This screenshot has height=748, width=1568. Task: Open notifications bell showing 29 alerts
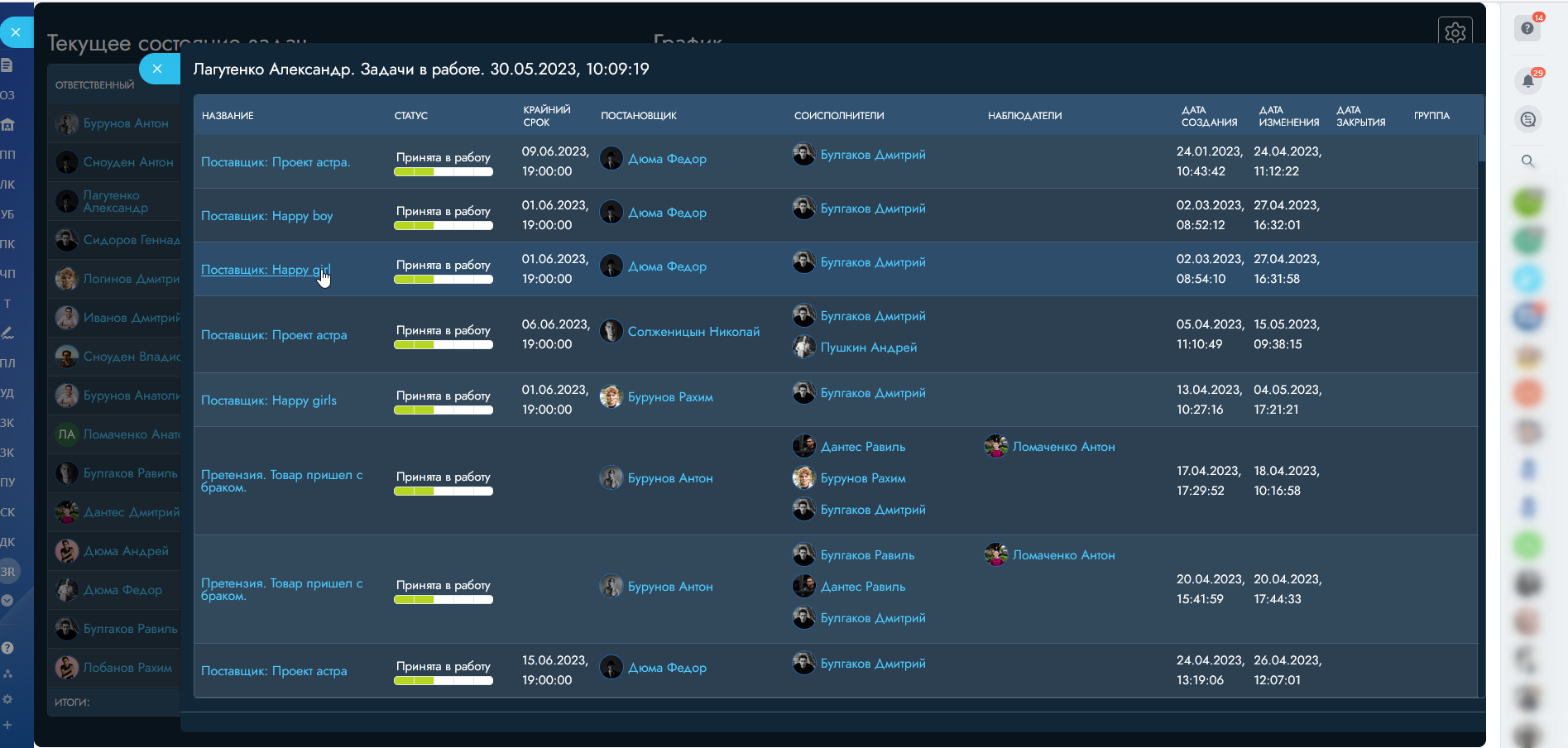pyautogui.click(x=1527, y=81)
